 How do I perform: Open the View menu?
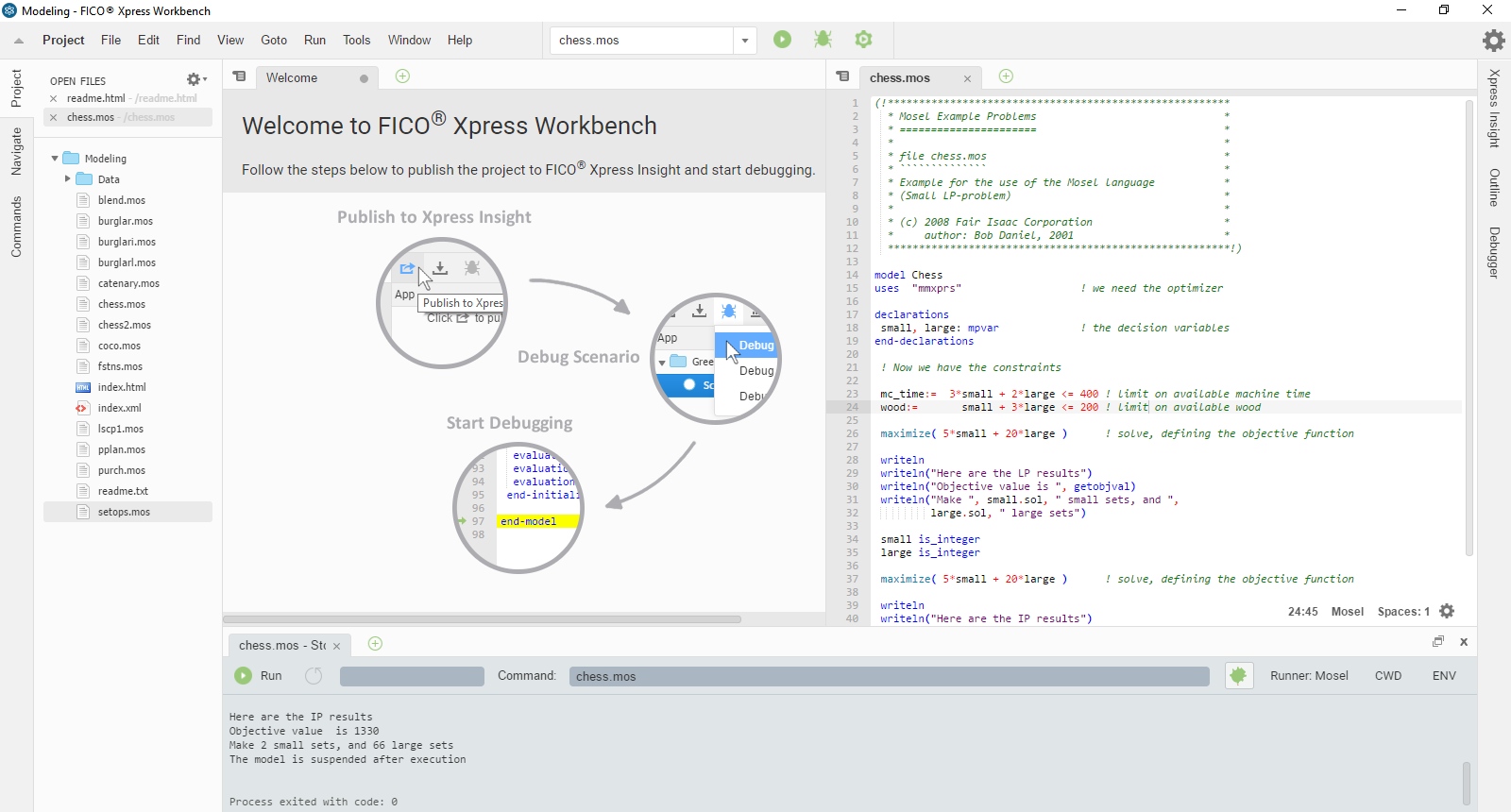coord(230,40)
